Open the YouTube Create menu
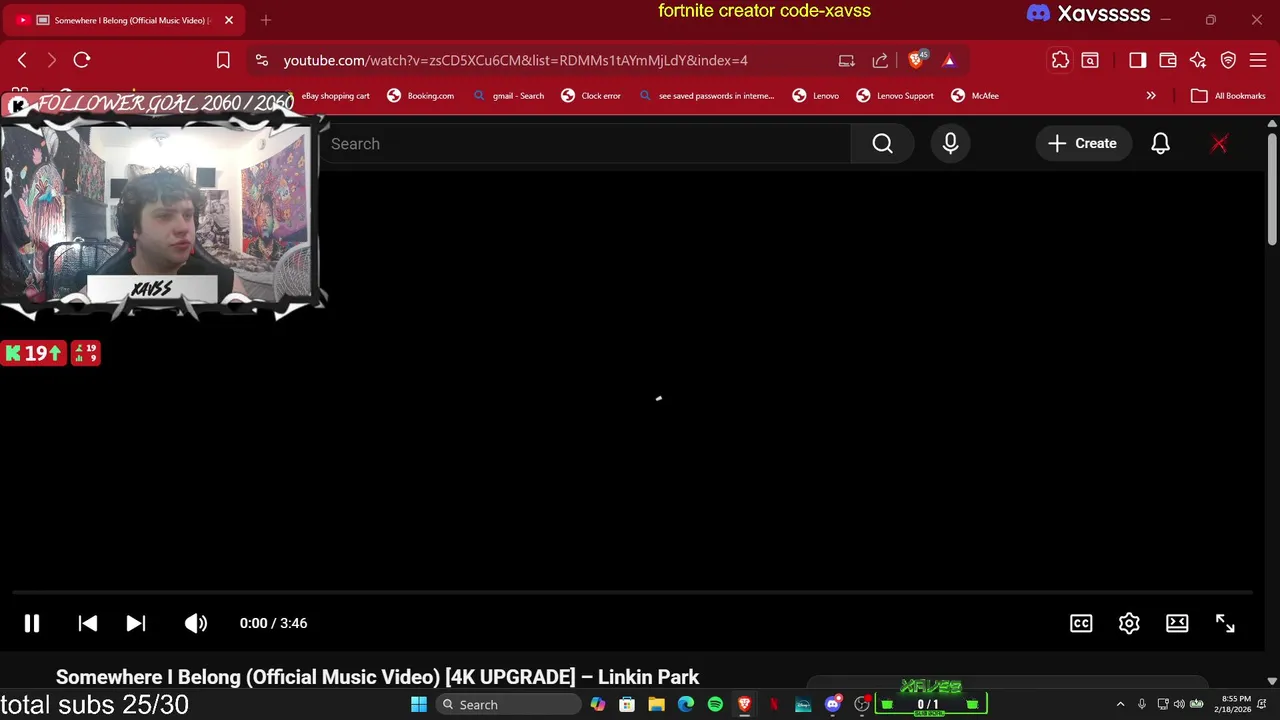Image resolution: width=1280 pixels, height=720 pixels. point(1082,144)
